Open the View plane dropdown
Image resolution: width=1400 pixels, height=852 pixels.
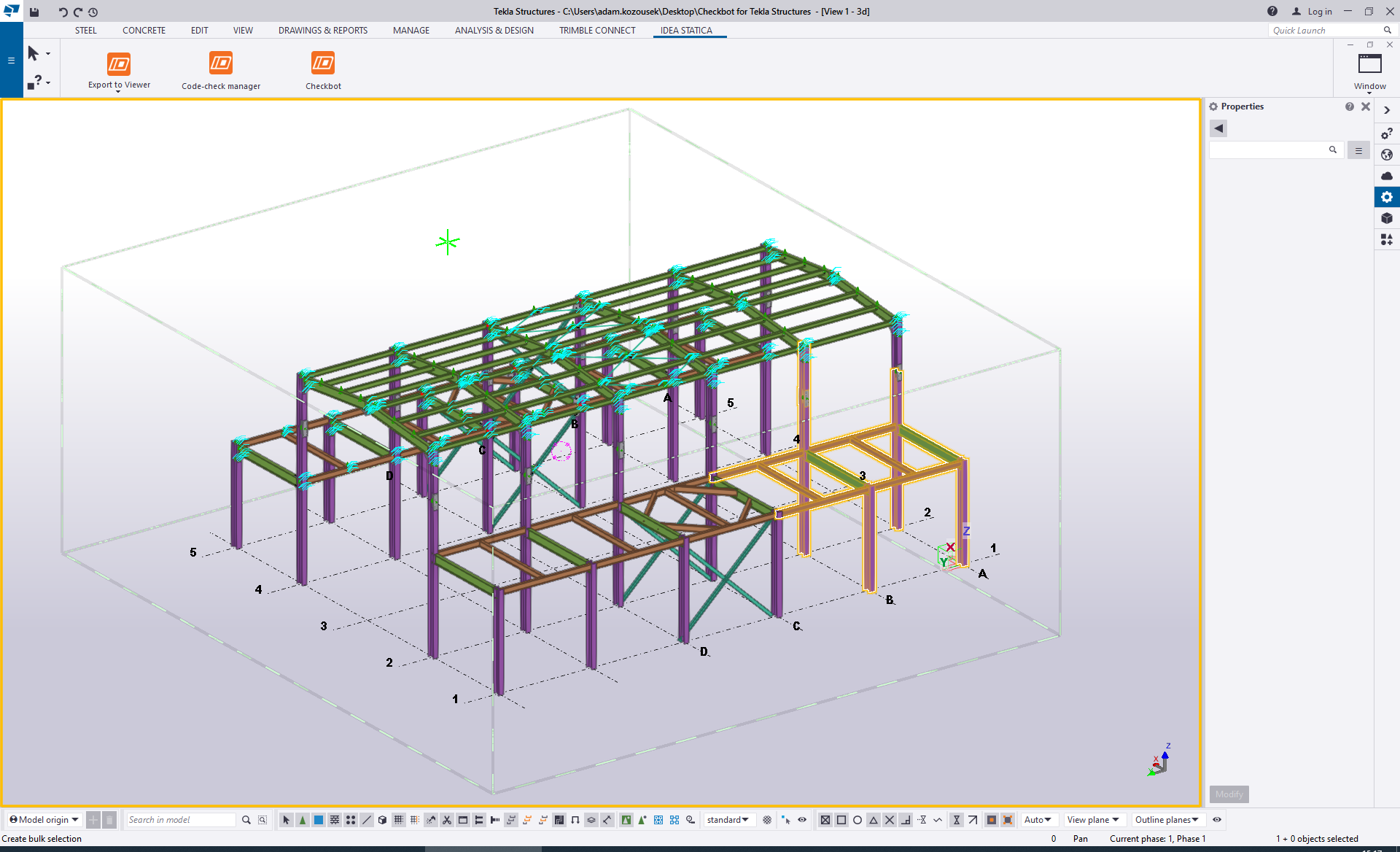(x=1093, y=820)
